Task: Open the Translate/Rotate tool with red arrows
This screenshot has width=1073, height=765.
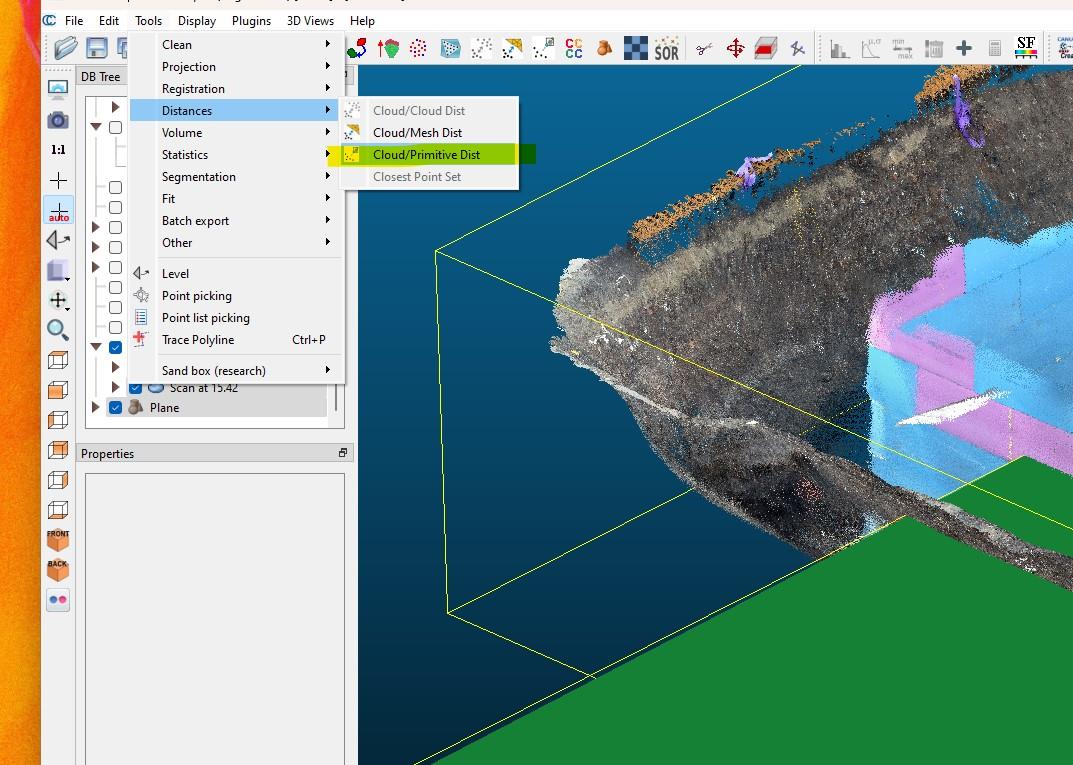Action: point(736,48)
